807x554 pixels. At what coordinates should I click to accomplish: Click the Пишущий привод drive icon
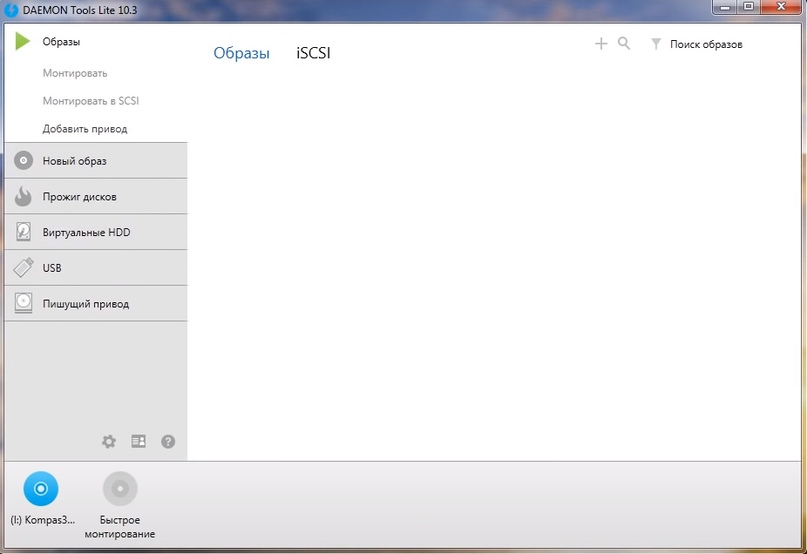pos(23,303)
